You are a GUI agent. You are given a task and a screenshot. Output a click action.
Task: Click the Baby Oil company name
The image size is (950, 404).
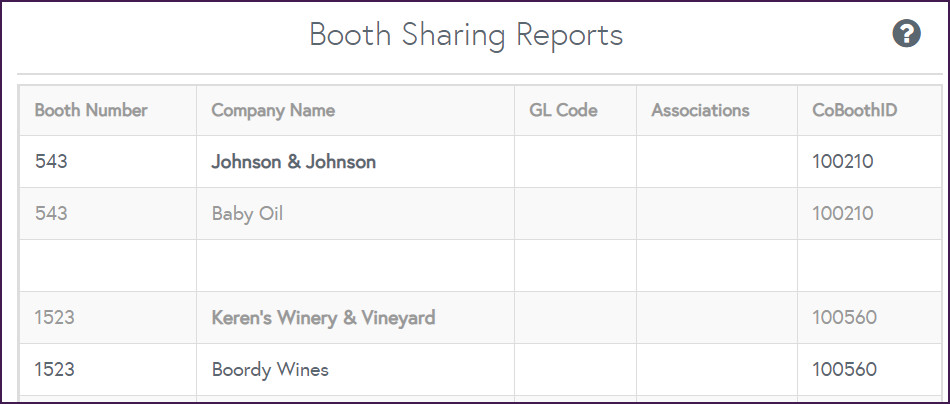[247, 214]
